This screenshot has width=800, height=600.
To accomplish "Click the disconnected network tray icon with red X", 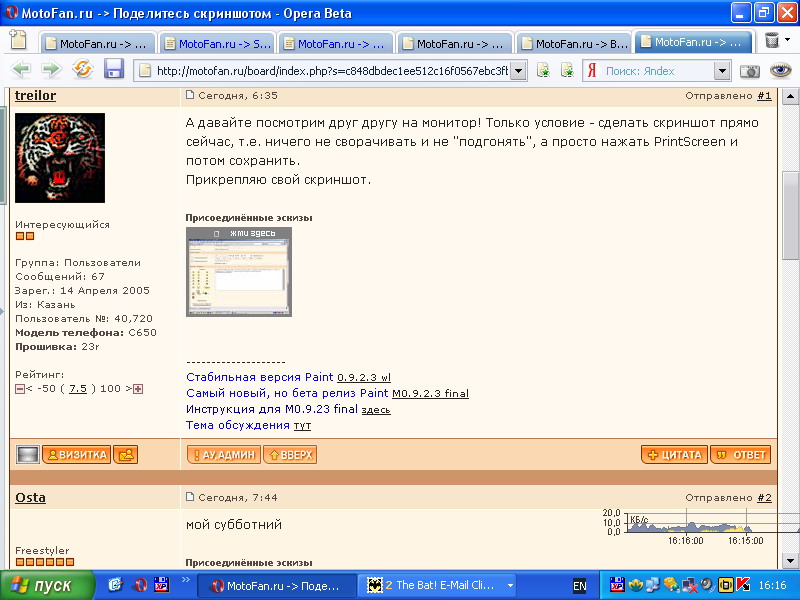I will (689, 585).
